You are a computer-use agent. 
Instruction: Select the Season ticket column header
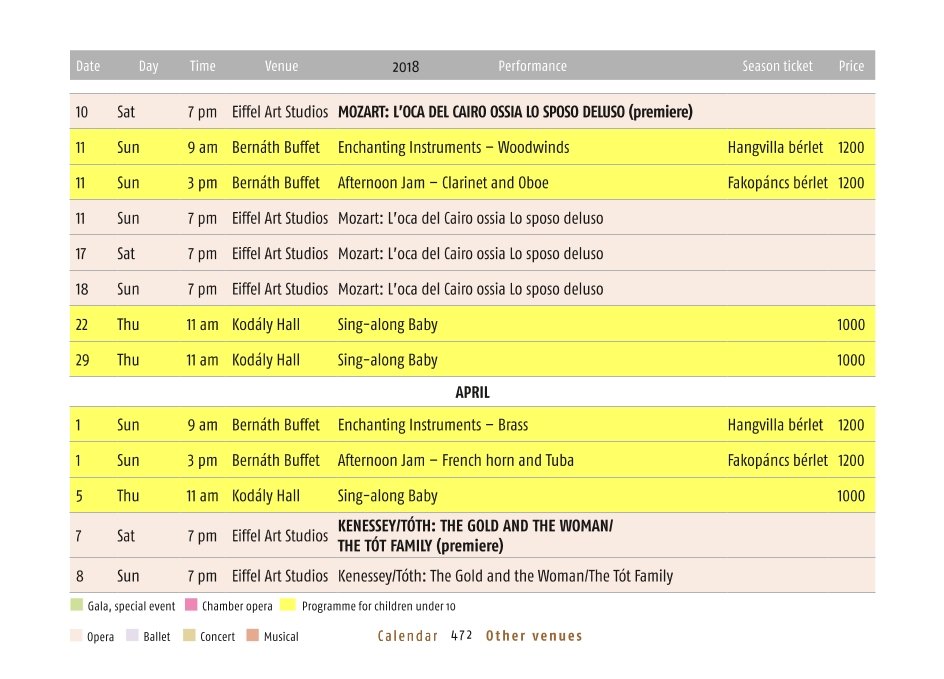(x=777, y=66)
